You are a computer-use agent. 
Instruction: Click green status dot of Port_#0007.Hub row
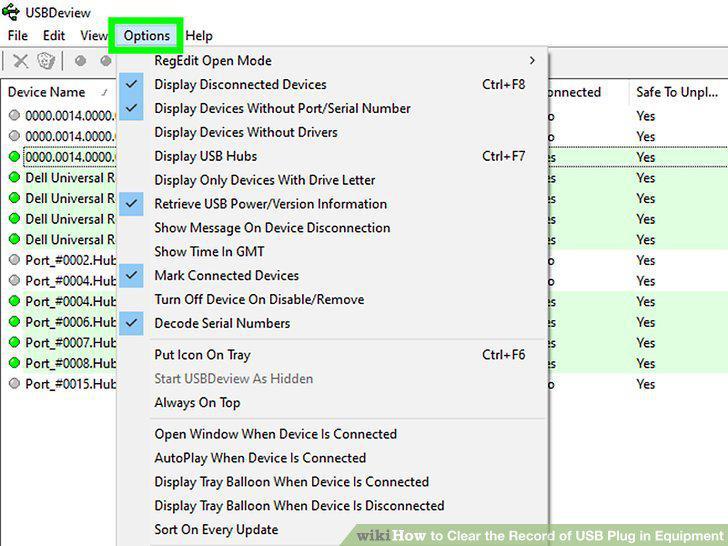(14, 342)
